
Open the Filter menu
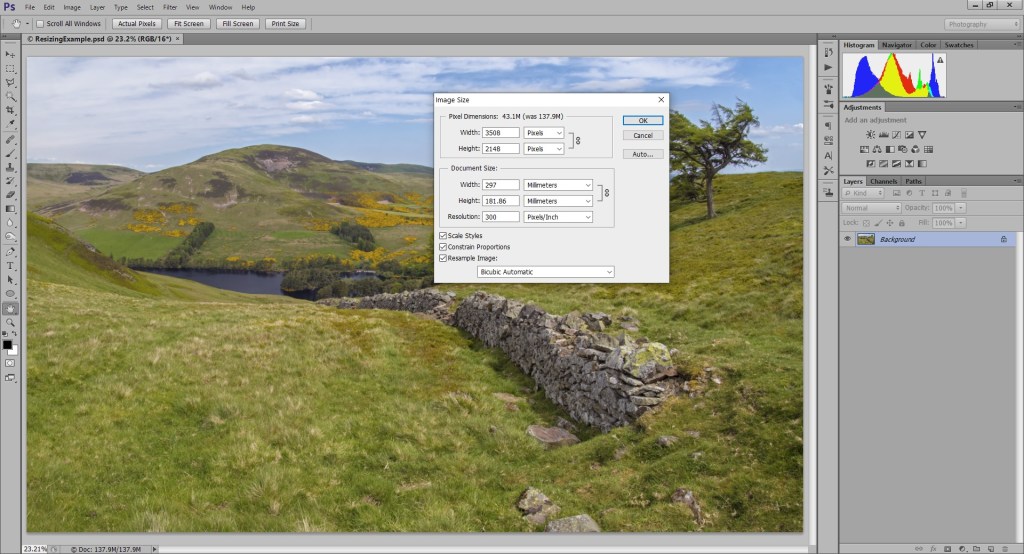(170, 7)
